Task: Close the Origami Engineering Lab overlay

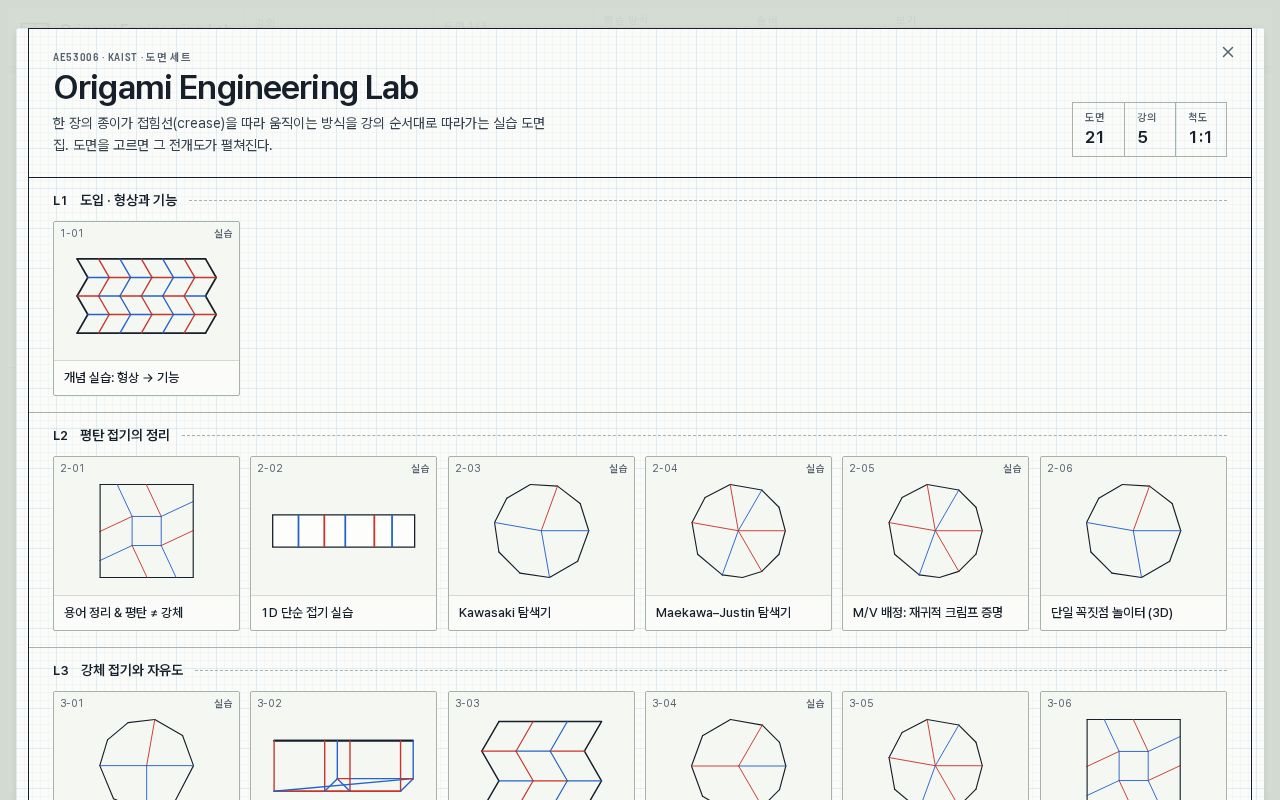Action: pyautogui.click(x=1228, y=52)
